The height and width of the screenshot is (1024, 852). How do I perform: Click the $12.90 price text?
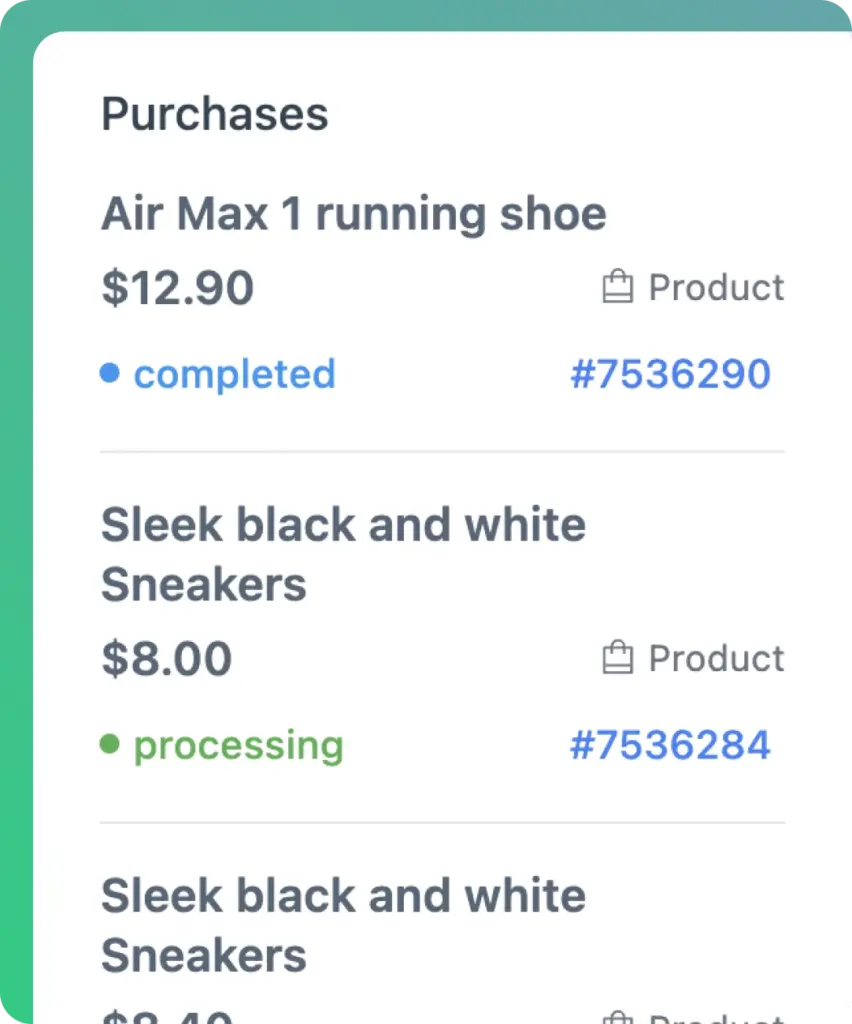pos(177,287)
